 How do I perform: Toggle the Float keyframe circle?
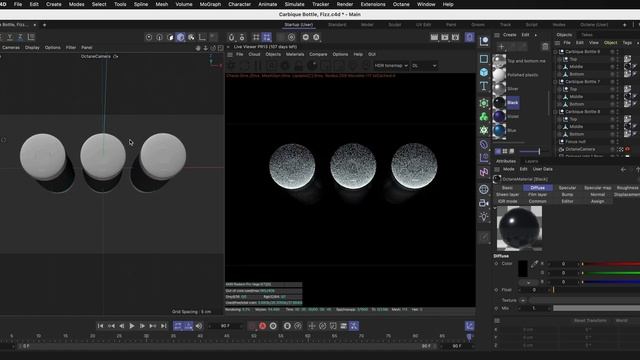tap(496, 290)
